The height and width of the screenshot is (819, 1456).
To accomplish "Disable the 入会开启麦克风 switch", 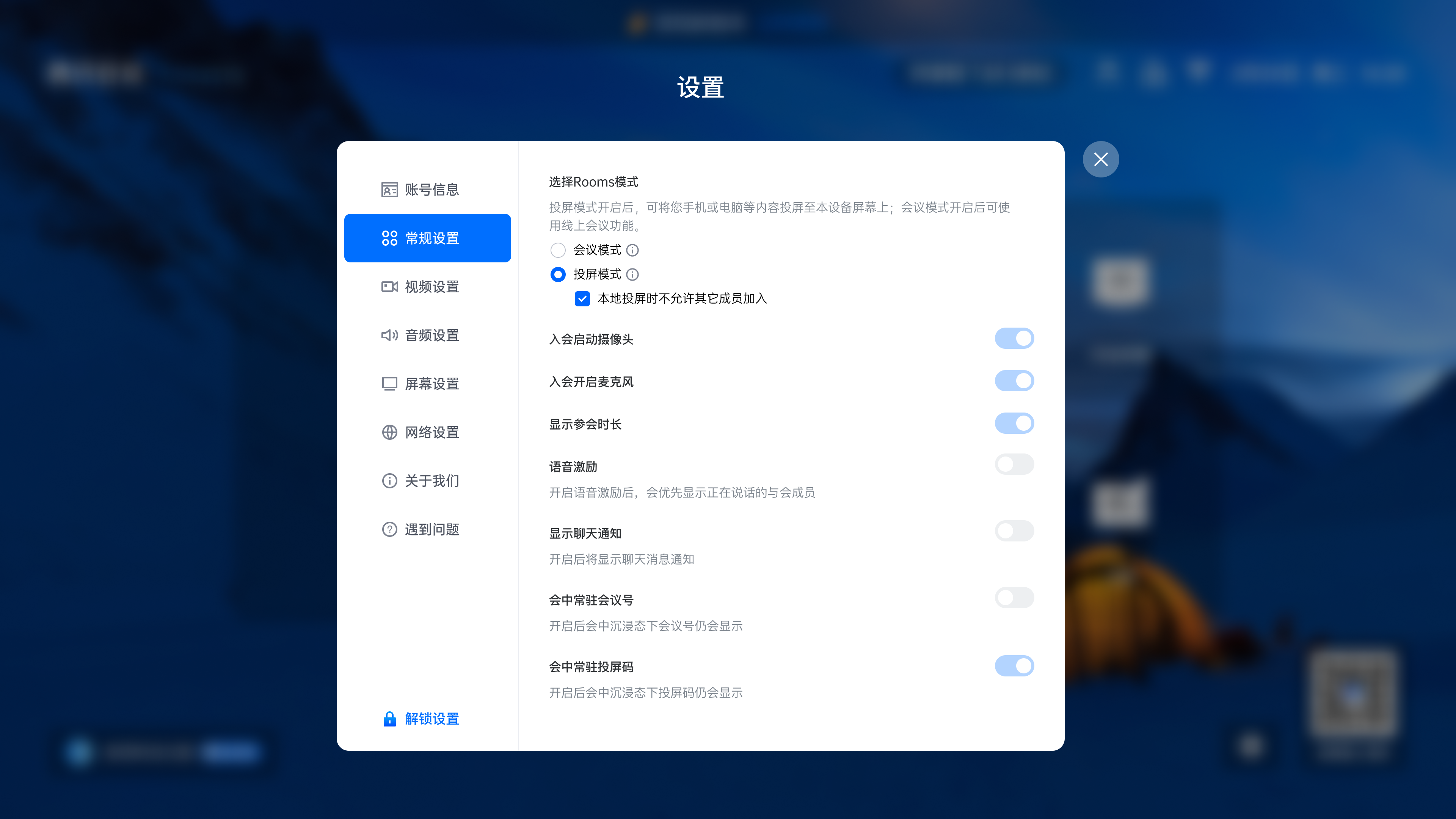I will point(1014,381).
